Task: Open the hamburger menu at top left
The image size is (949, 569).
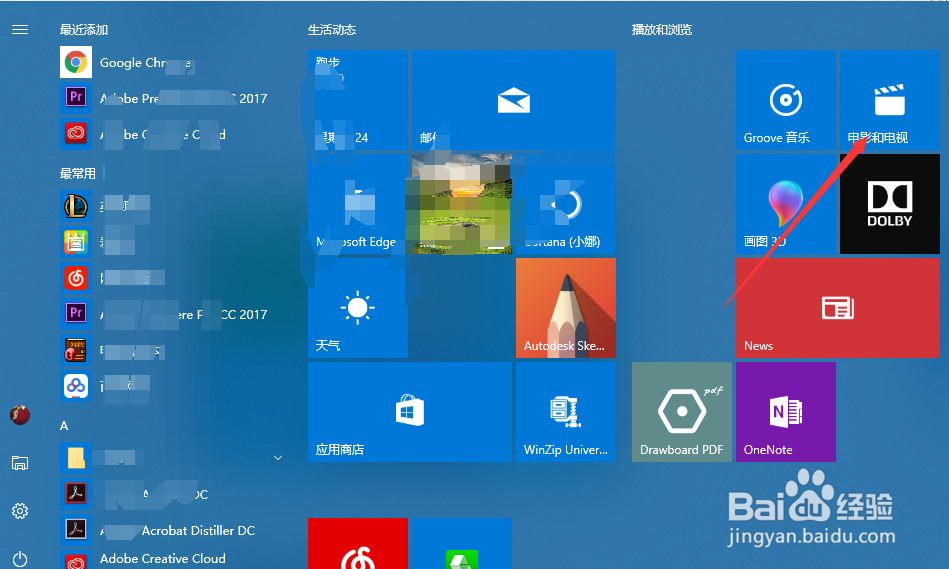Action: point(20,30)
